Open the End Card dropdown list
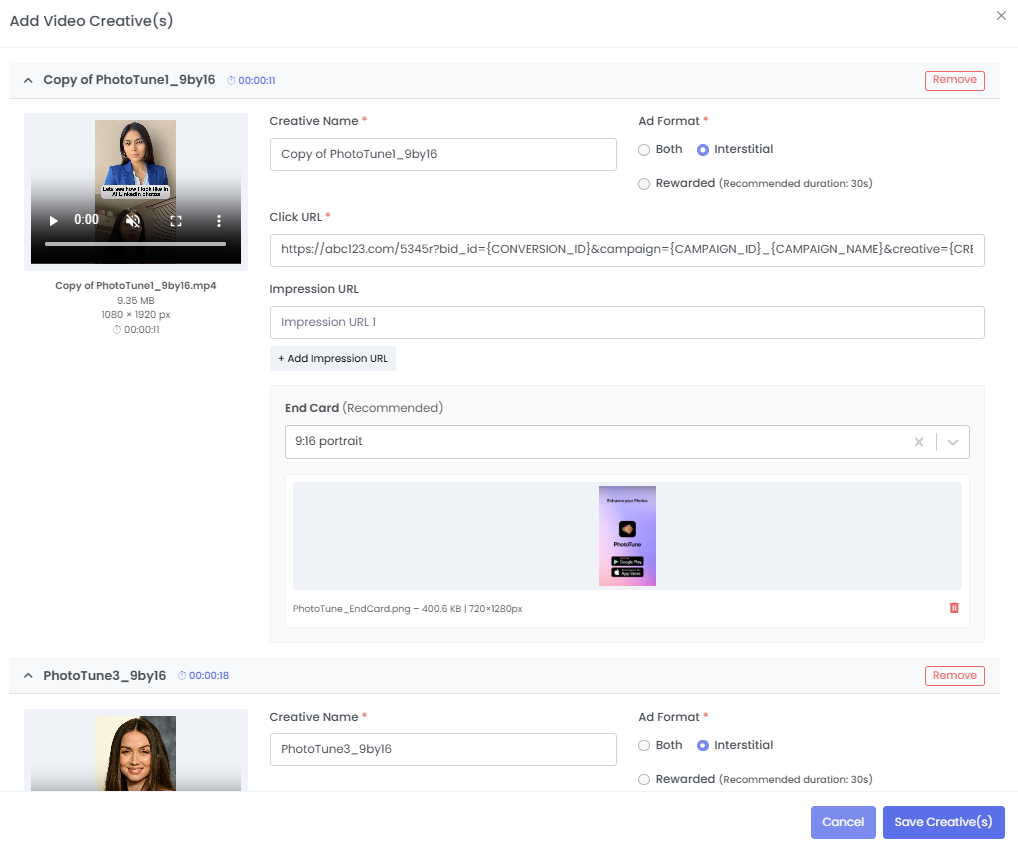 [x=953, y=442]
